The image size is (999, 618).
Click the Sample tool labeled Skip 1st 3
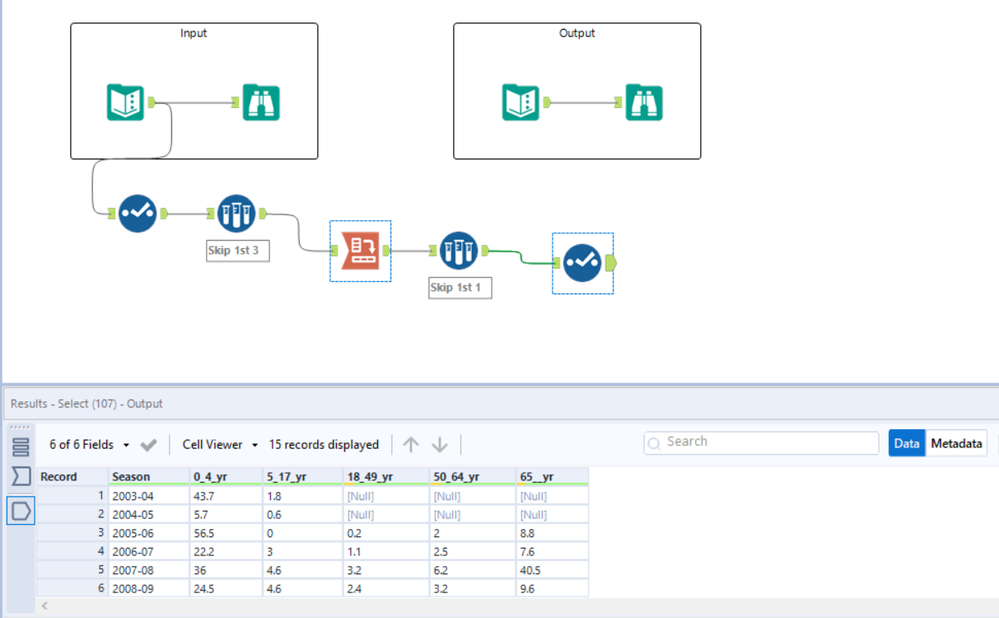coord(236,213)
